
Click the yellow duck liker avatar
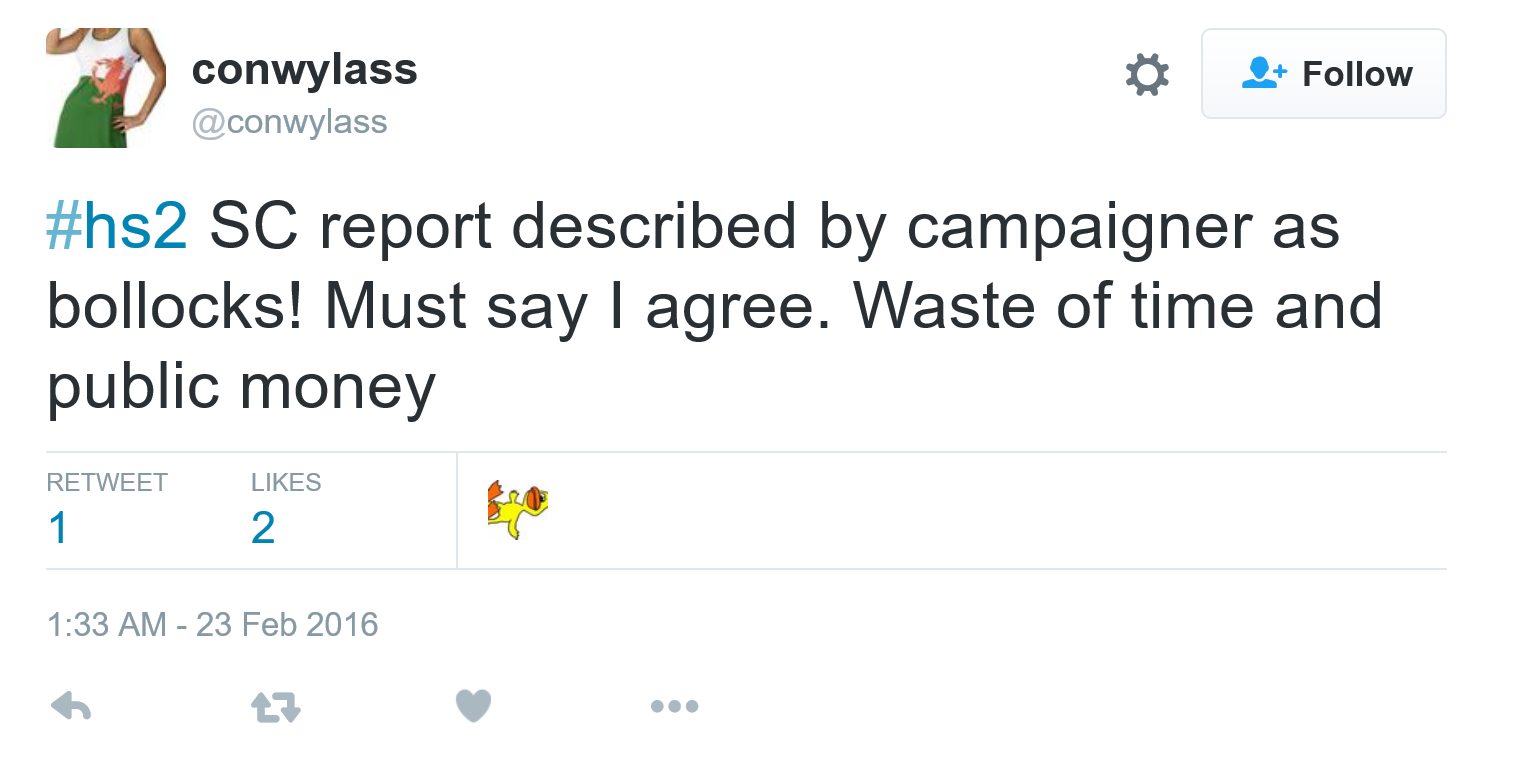(517, 509)
